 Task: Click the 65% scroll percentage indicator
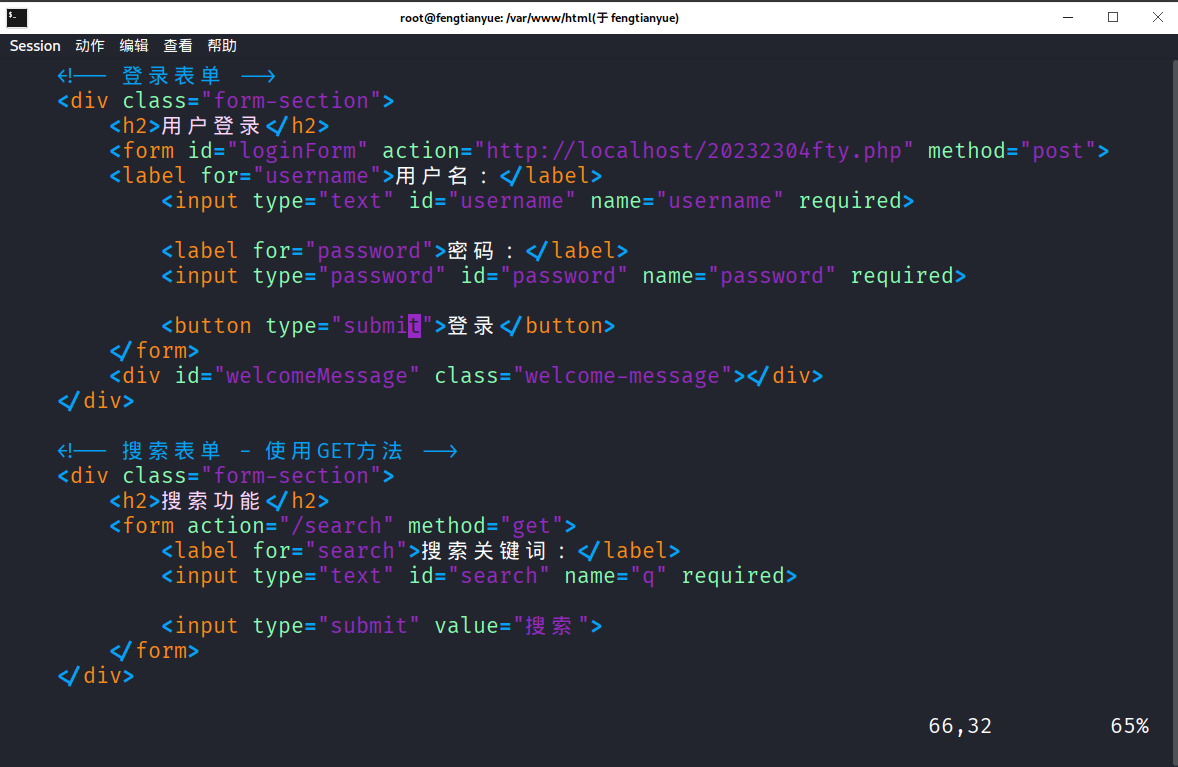[1130, 726]
